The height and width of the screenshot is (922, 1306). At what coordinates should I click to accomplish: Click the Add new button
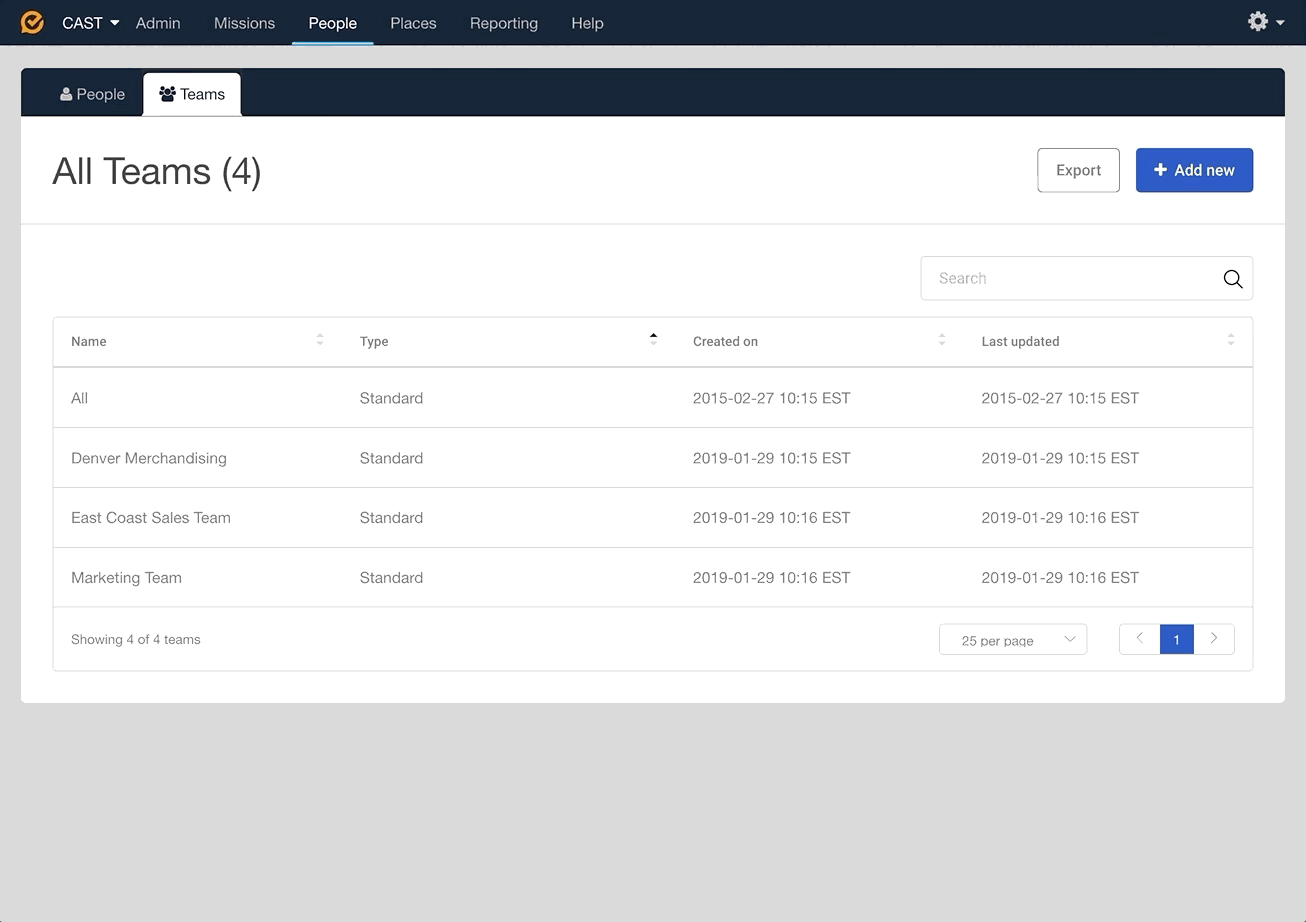coord(1194,170)
